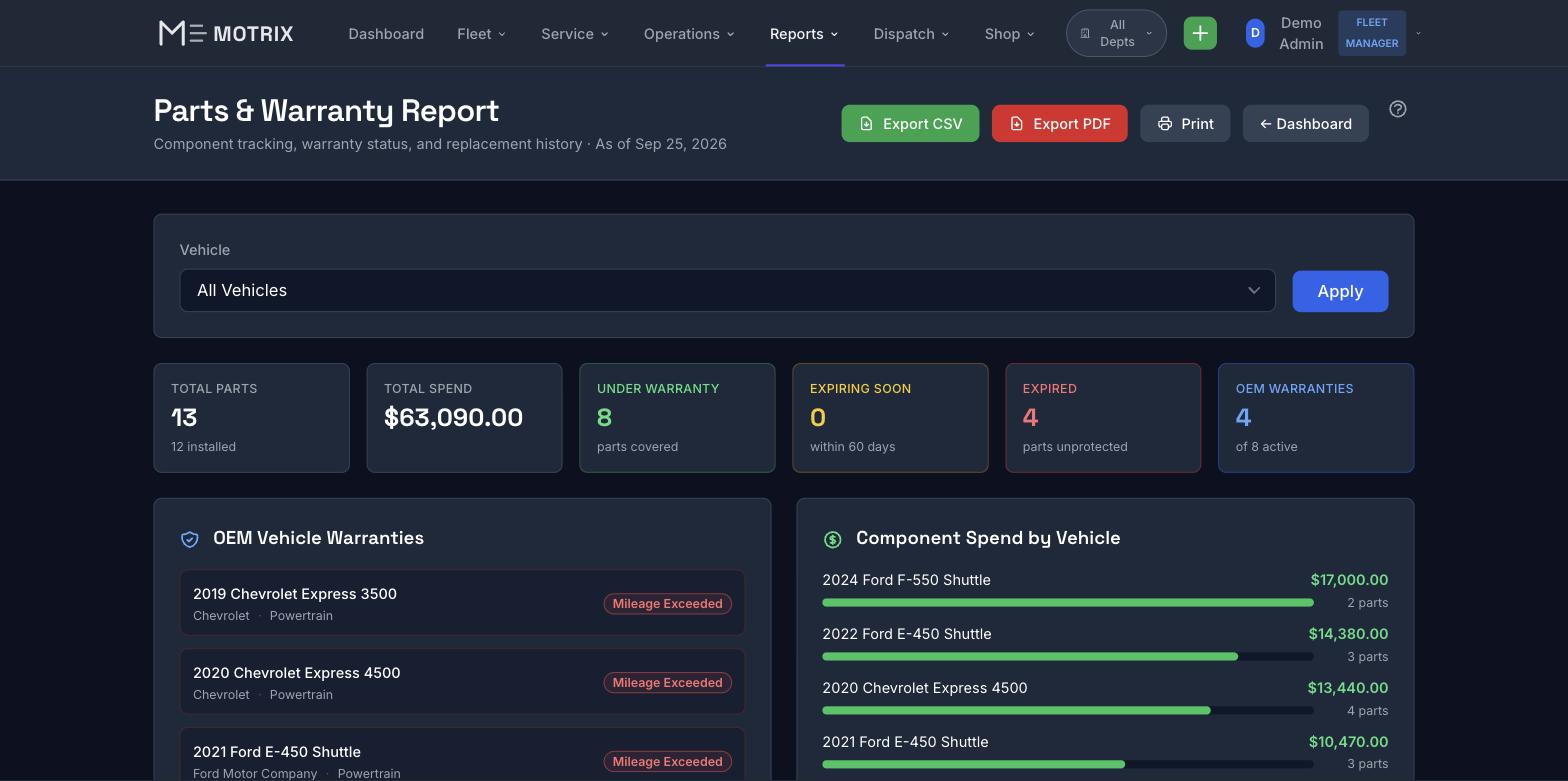This screenshot has height=781, width=1568.
Task: Expand the user account menu chevron
Action: (1418, 33)
